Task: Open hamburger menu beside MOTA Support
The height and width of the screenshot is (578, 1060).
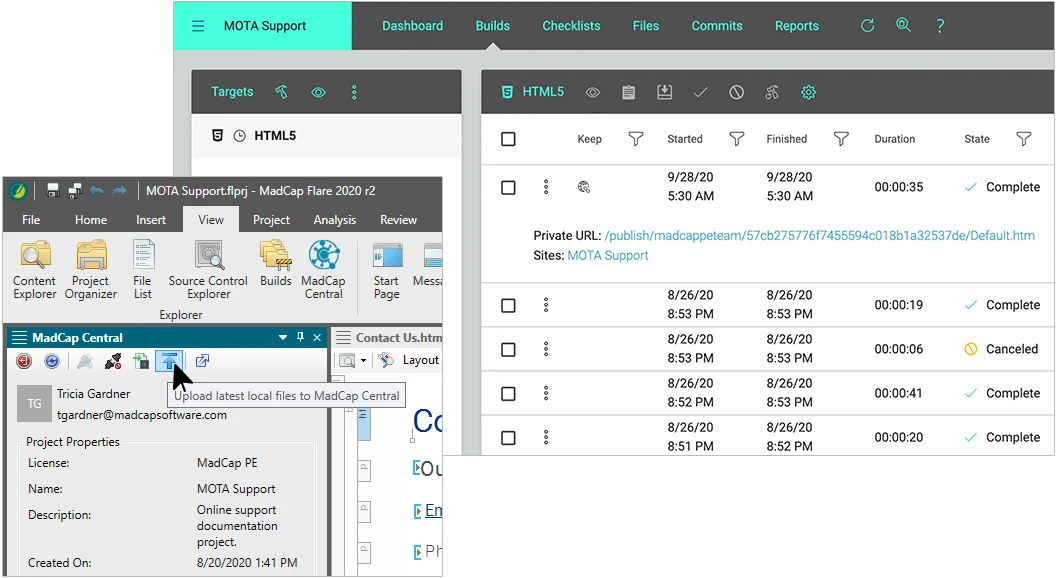Action: point(198,26)
